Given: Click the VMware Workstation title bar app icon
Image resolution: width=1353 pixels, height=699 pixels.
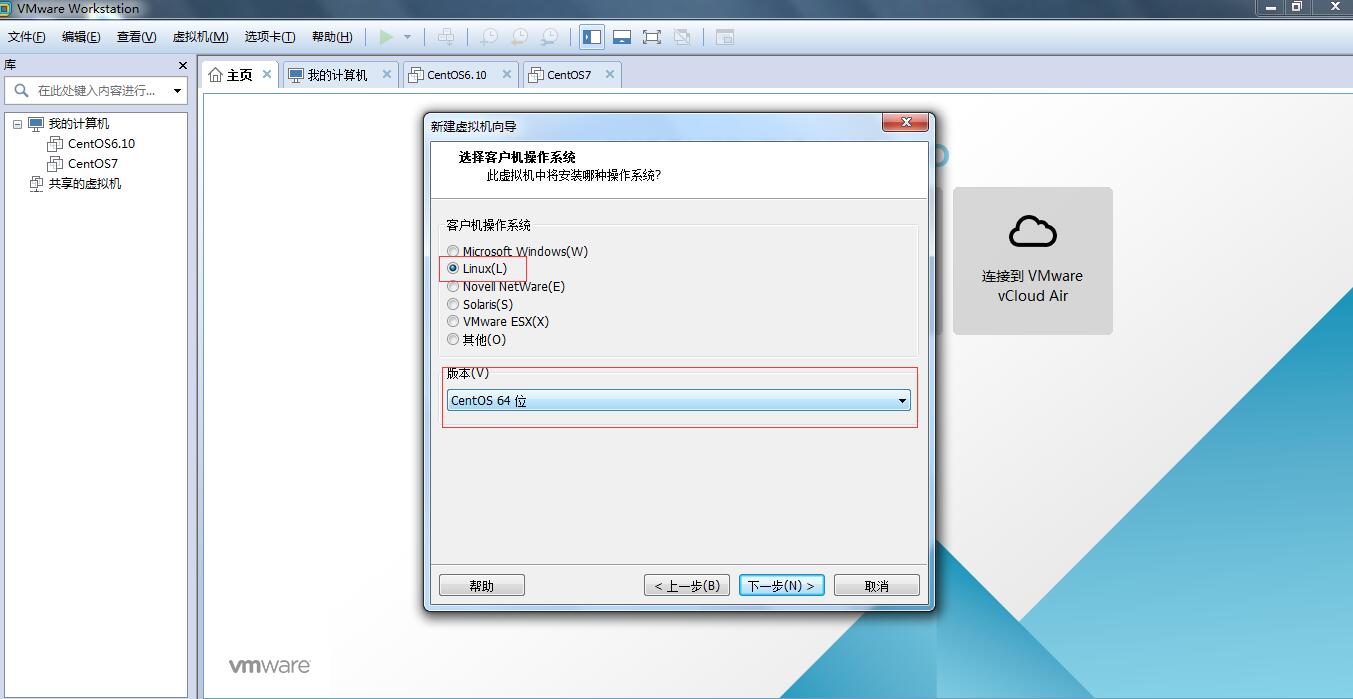Looking at the screenshot, I should 5,9.
